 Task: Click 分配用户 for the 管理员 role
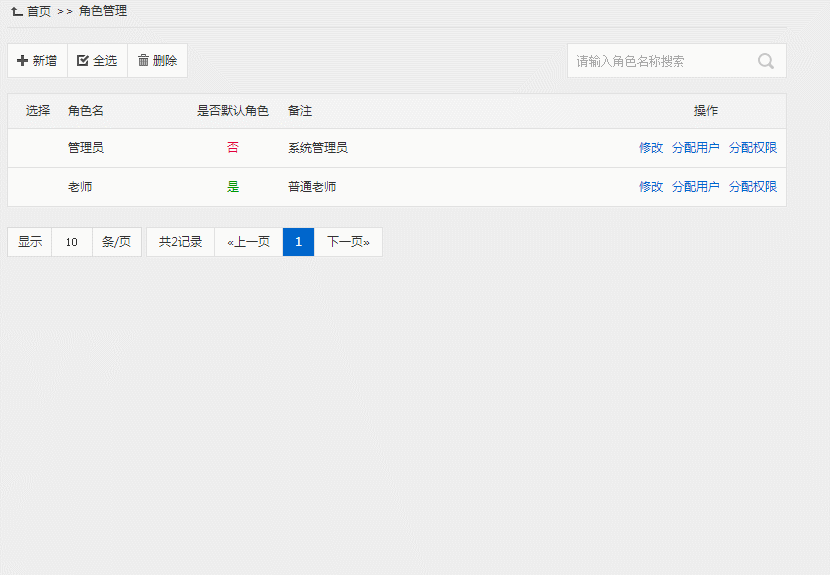point(696,148)
